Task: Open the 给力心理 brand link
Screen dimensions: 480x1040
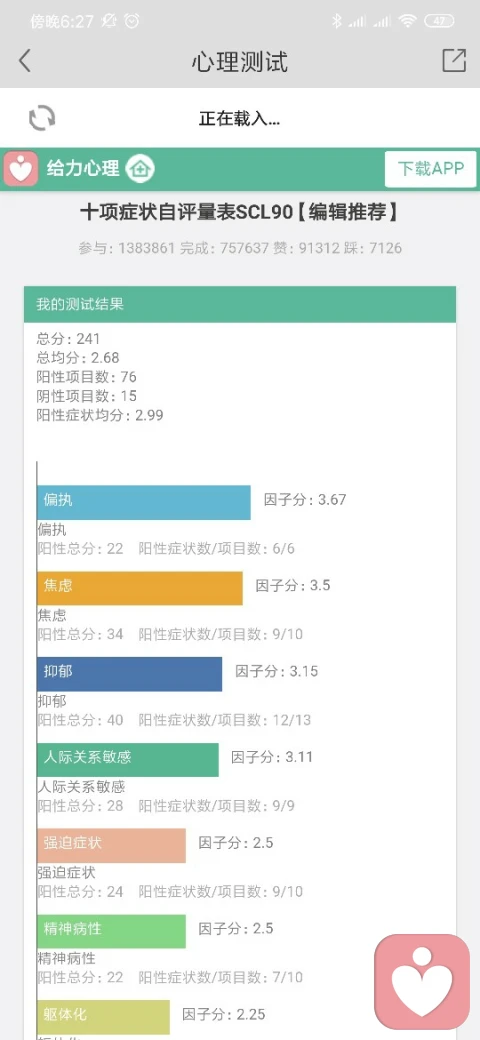Action: tap(83, 168)
